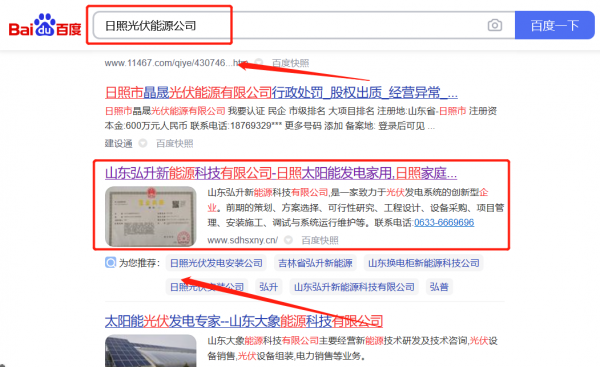Click shield icon after www.sdhsxny.cn
Viewport: 600px width, 367px height.
tap(288, 240)
